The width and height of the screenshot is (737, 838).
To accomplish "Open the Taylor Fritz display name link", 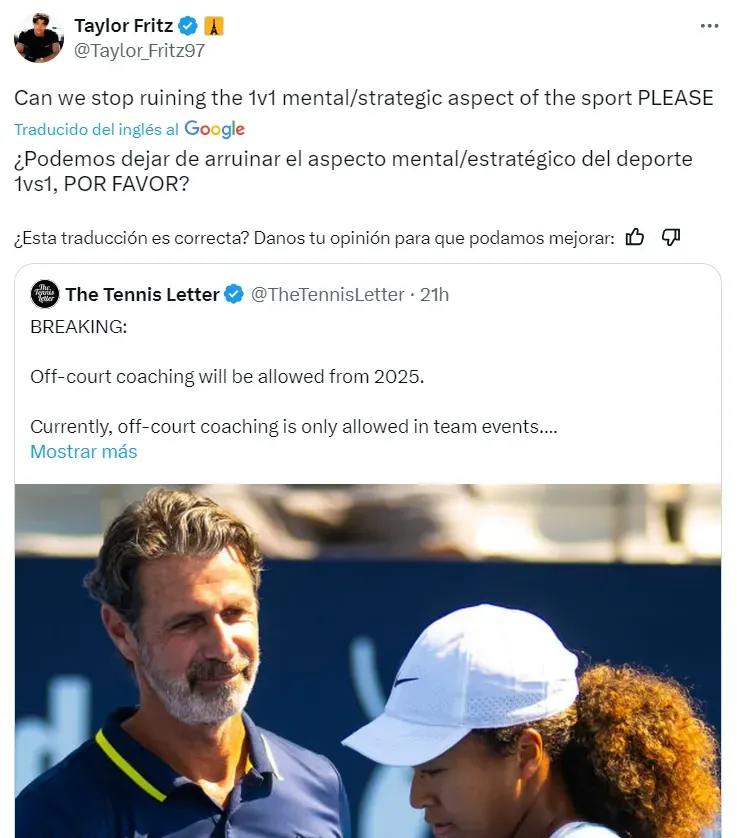I will 123,26.
